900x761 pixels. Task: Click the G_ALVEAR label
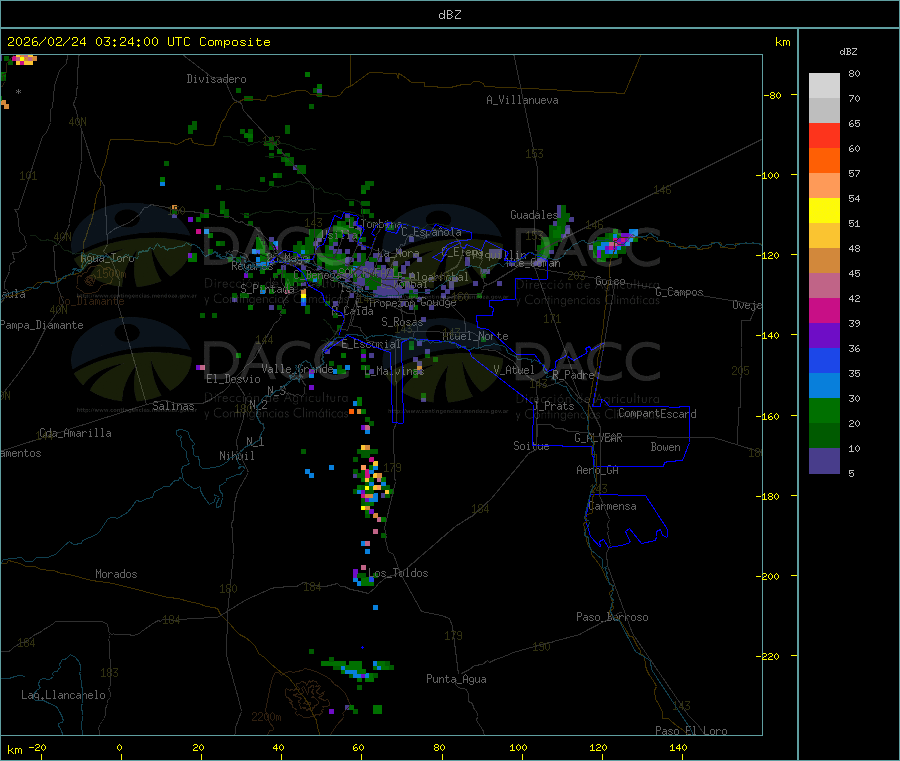point(598,438)
